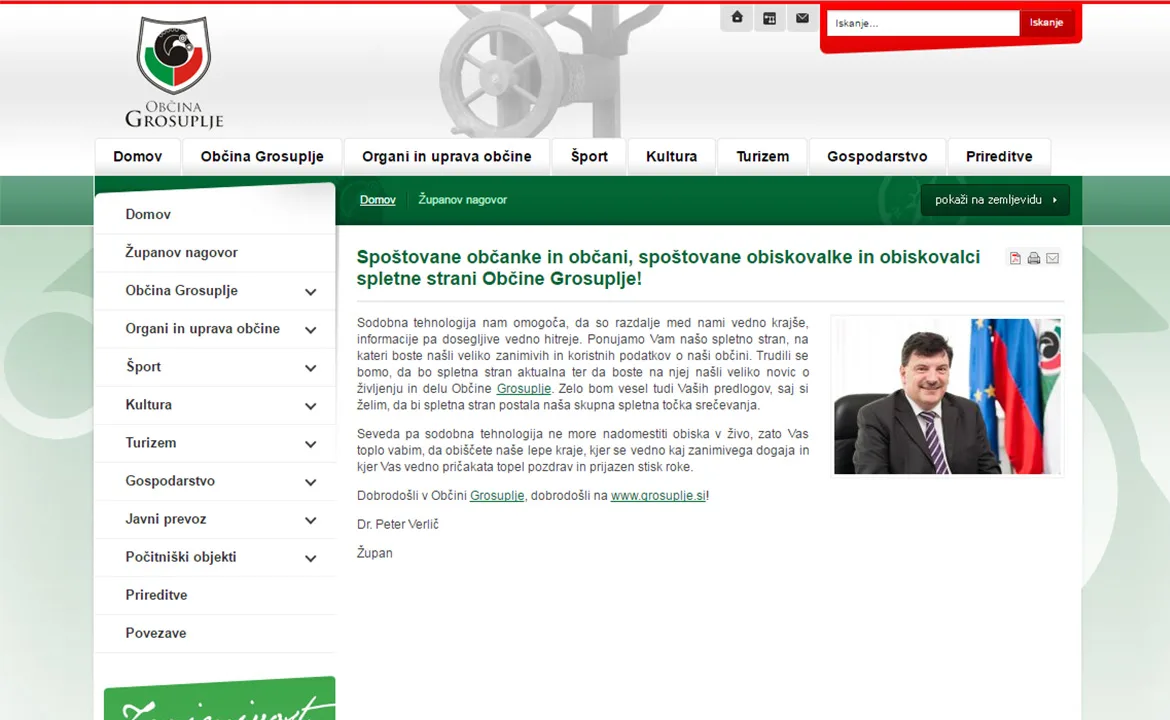This screenshot has height=720, width=1170.
Task: Open Prireditve in the sidebar menu
Action: click(156, 595)
